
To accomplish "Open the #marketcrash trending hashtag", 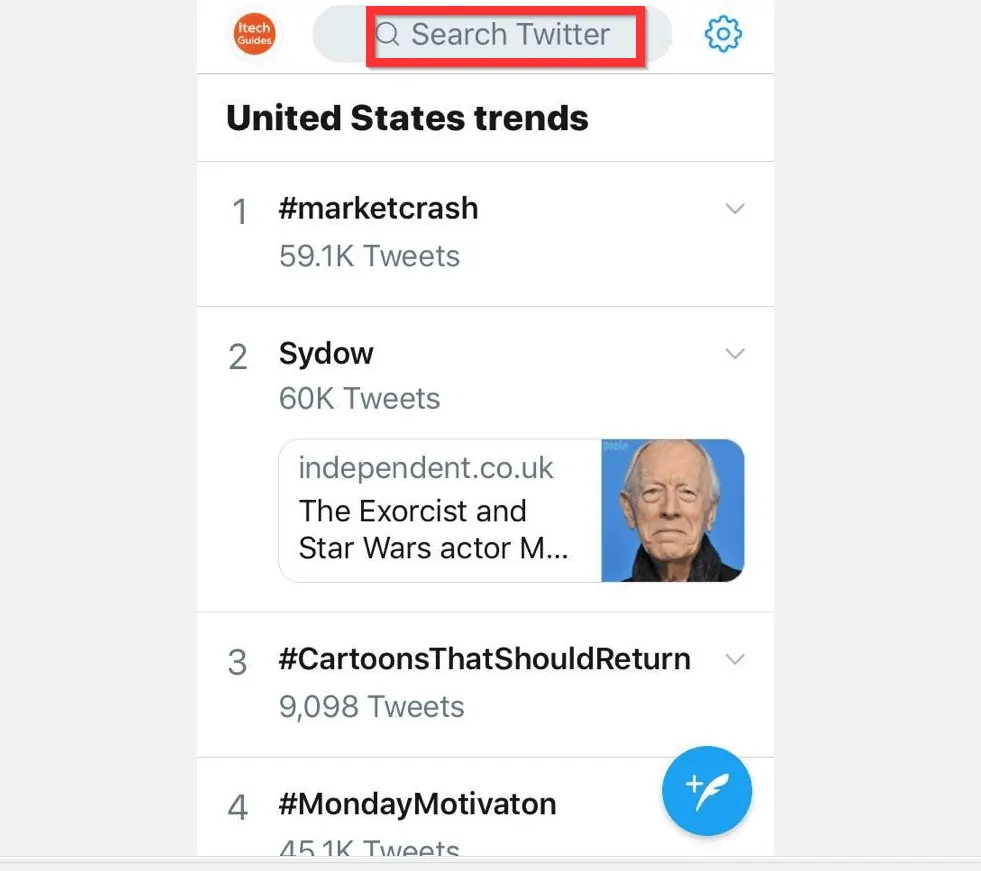I will 378,209.
